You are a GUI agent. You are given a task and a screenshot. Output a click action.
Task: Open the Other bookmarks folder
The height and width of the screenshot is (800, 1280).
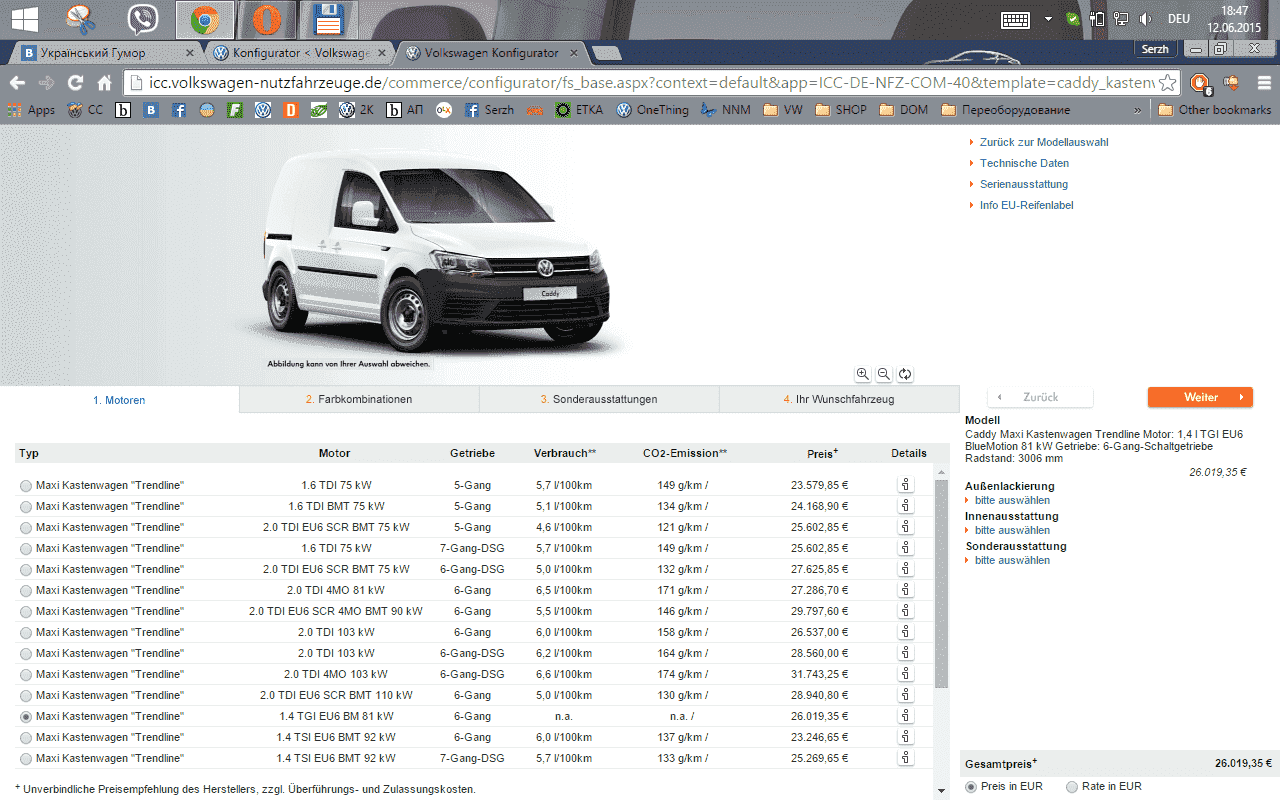(x=1215, y=110)
